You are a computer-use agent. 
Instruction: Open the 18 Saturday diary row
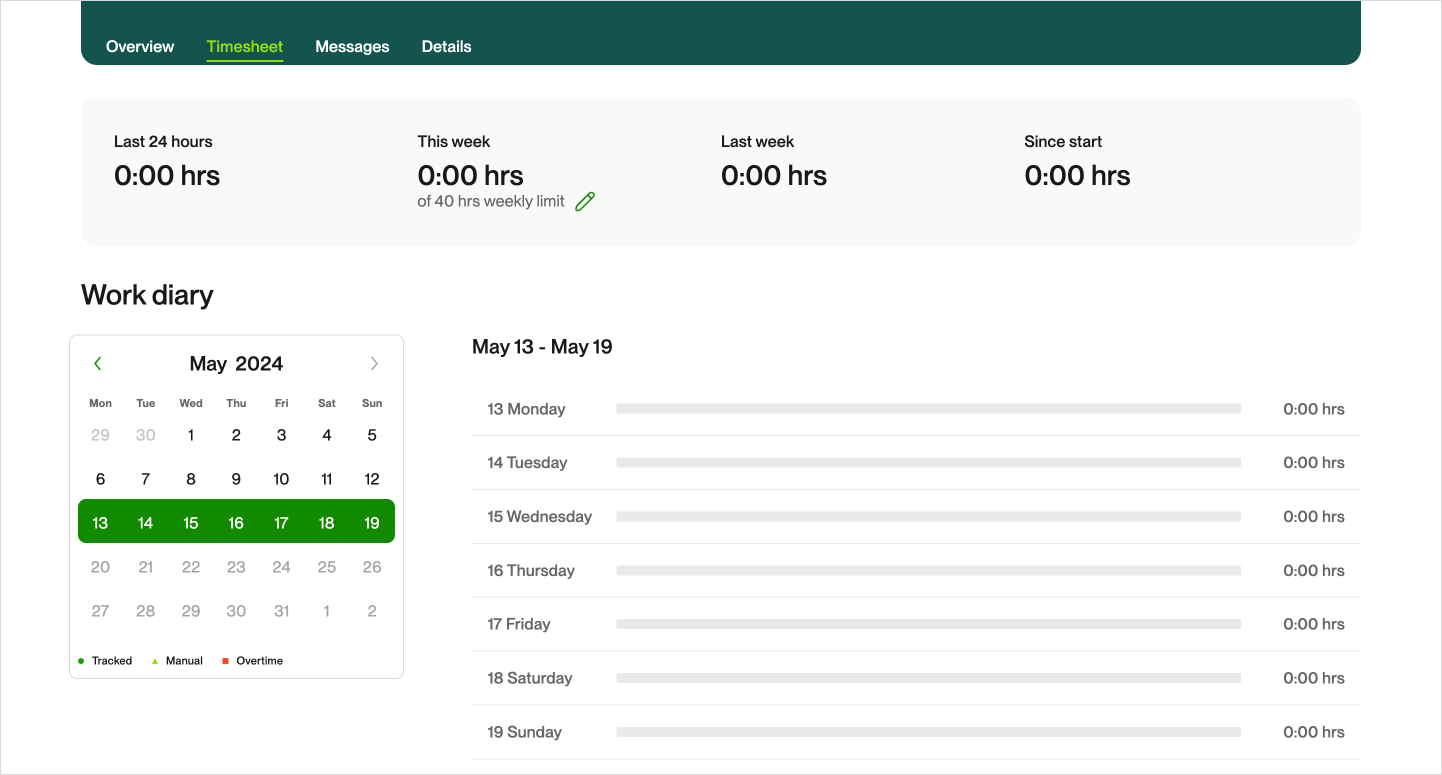pos(916,678)
